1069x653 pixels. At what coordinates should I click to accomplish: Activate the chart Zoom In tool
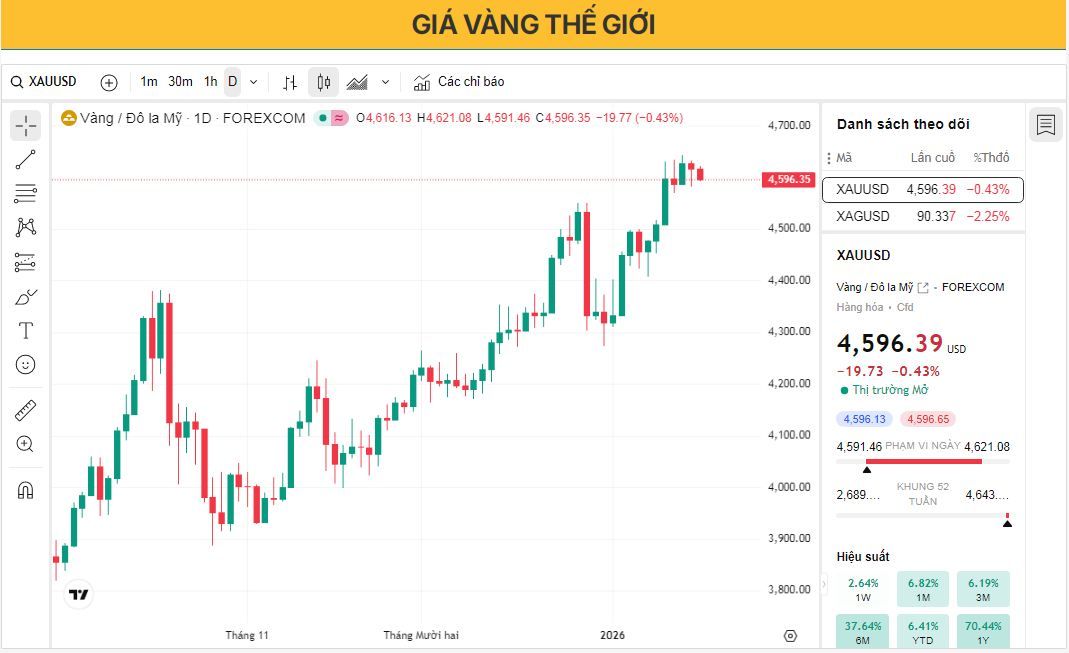pos(25,444)
